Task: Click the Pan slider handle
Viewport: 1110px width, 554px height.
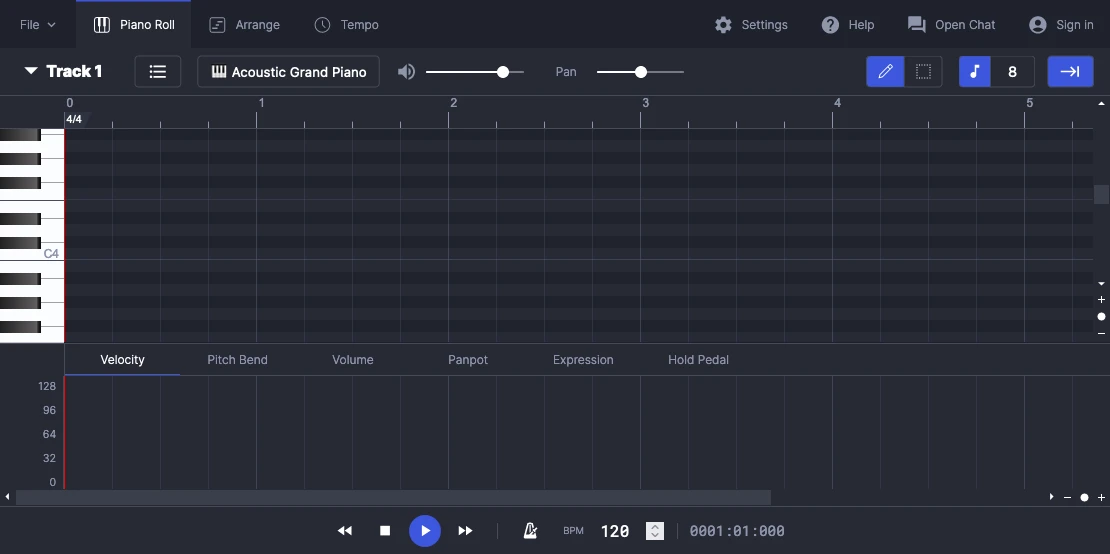Action: point(641,71)
